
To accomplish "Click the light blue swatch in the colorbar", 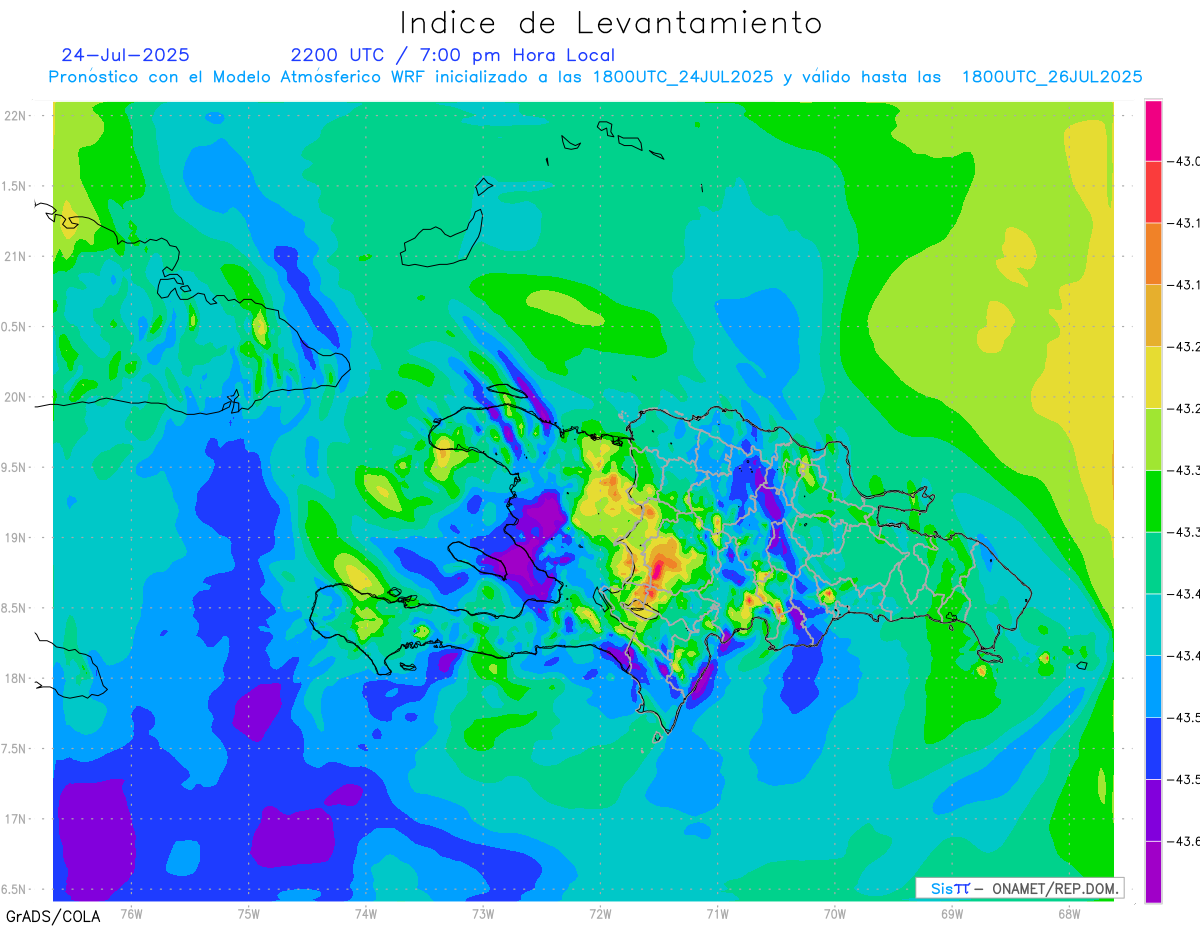I will 1153,686.
